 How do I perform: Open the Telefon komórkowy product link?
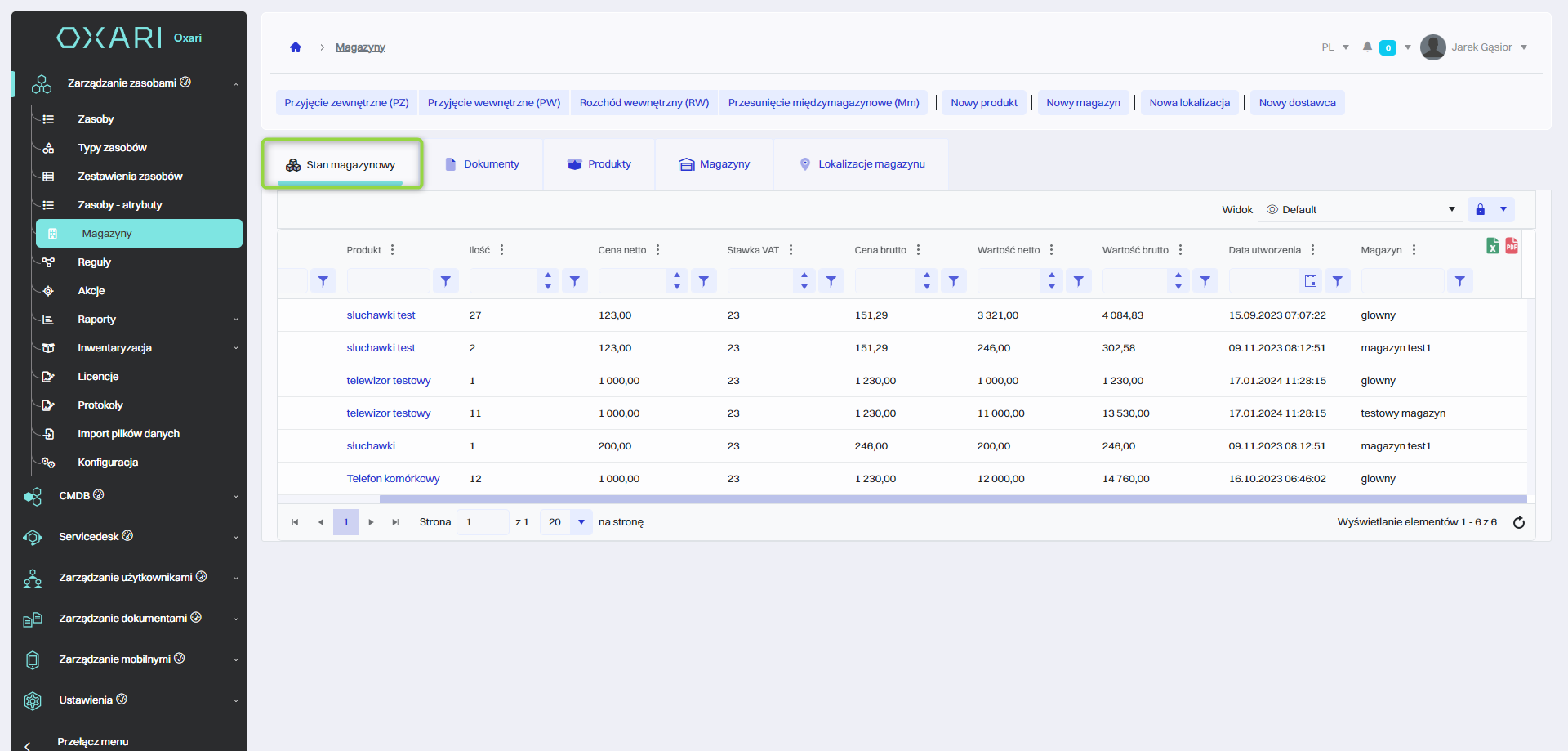(x=393, y=479)
